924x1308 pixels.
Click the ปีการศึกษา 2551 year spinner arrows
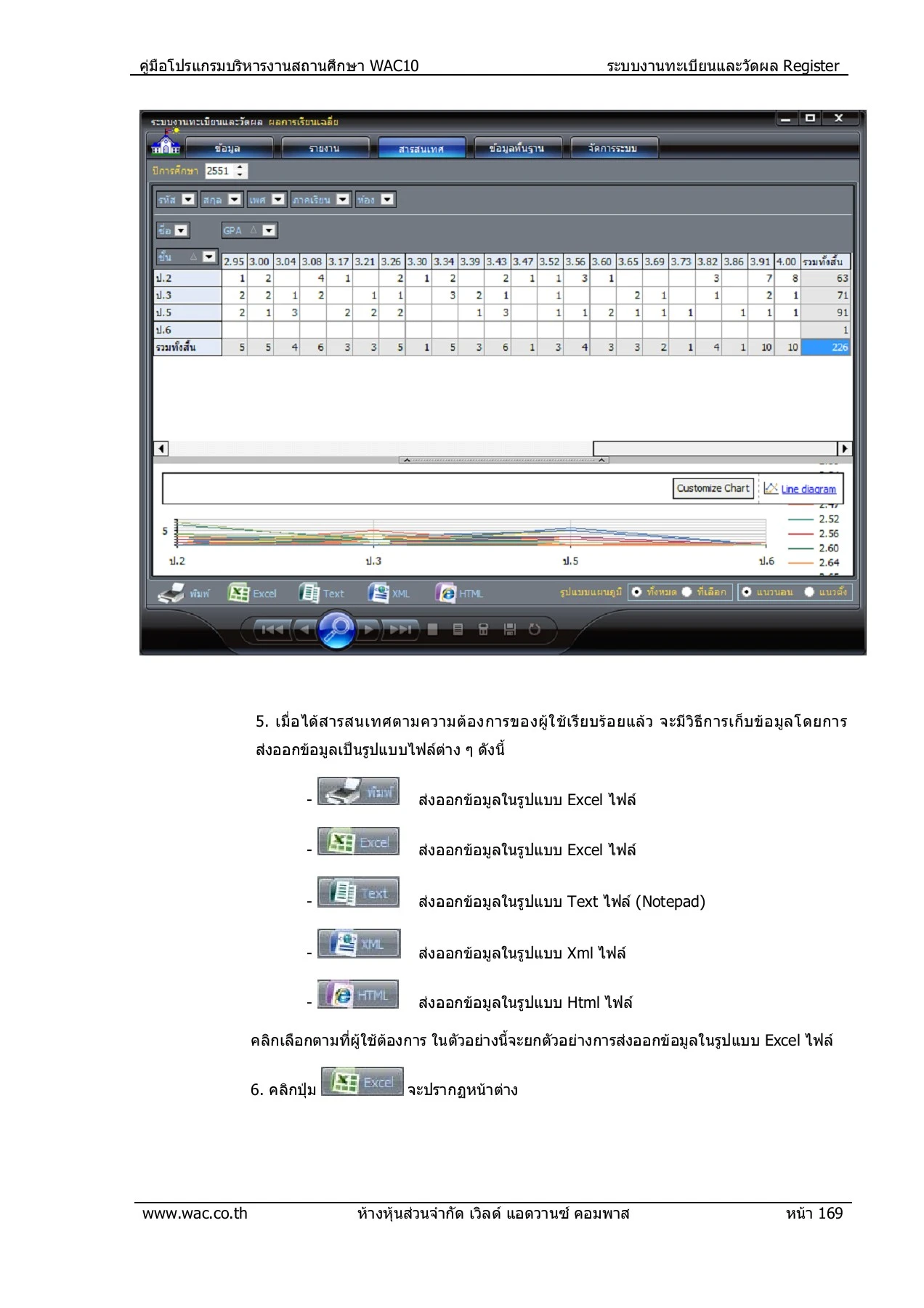tap(240, 171)
